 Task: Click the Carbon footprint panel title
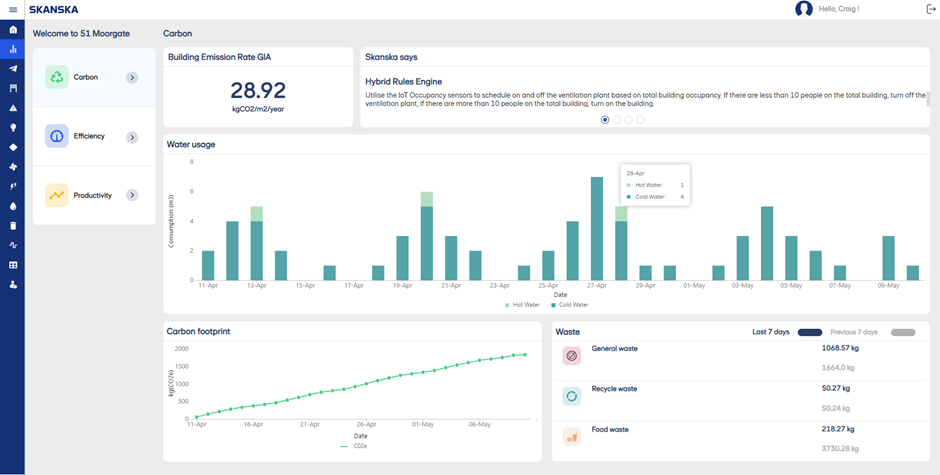coord(198,331)
